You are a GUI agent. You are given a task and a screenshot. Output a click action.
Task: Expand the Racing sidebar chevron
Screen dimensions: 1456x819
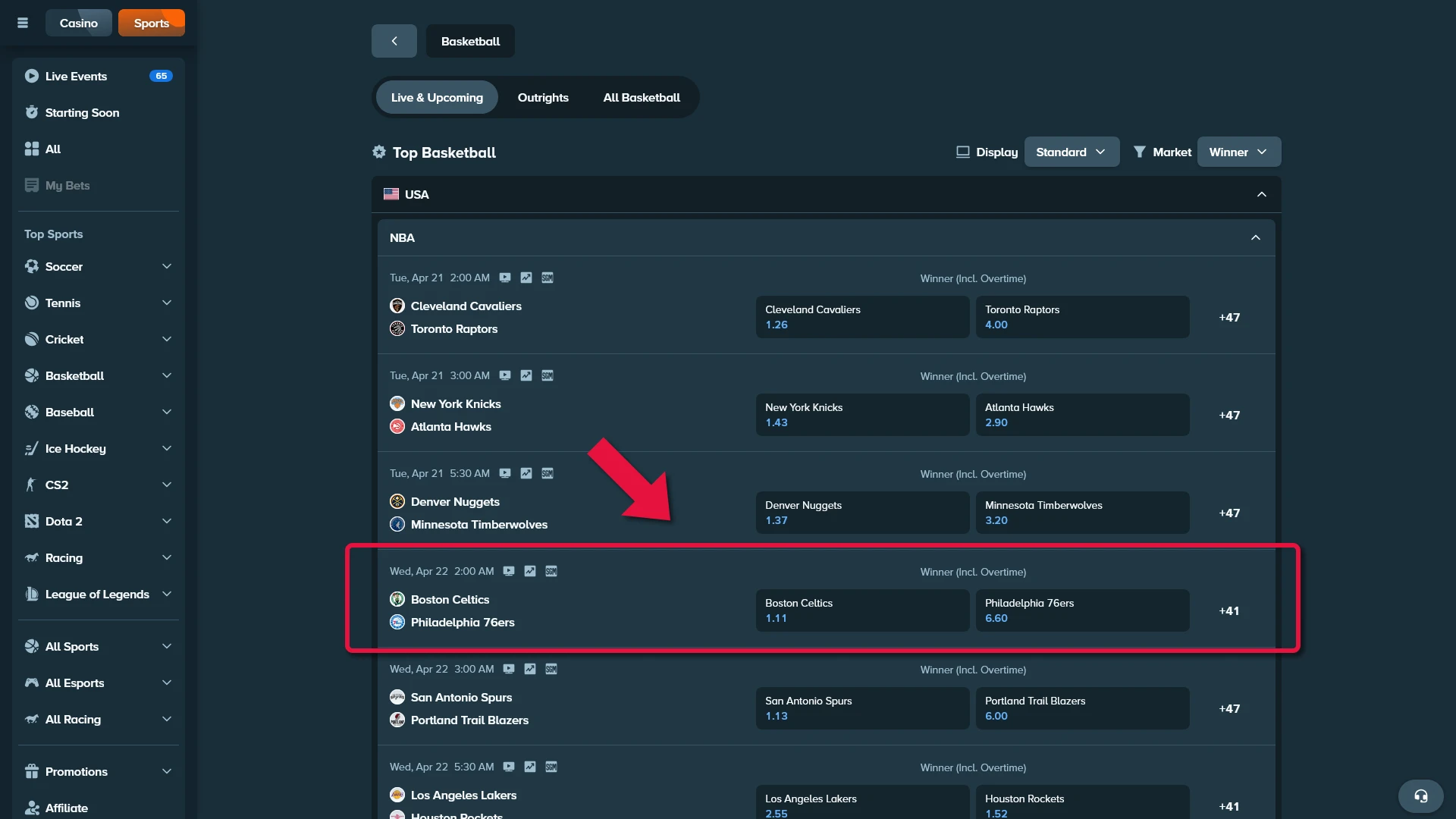(167, 557)
